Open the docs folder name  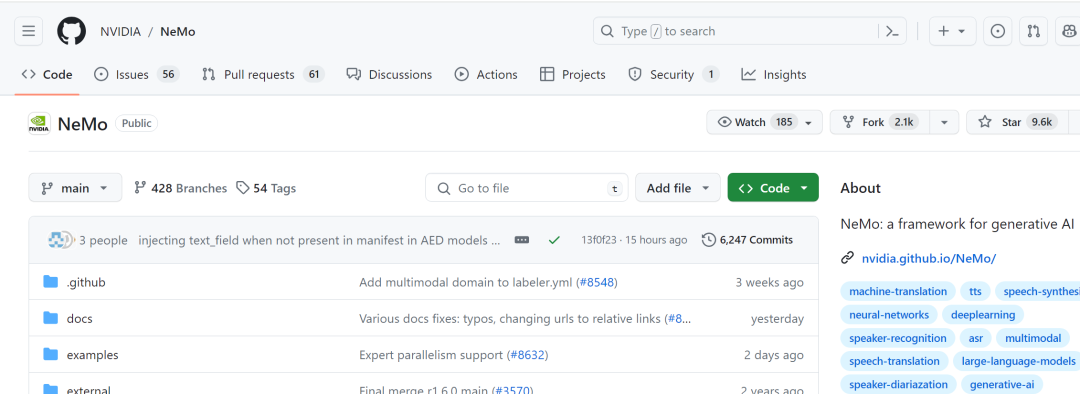coord(79,318)
